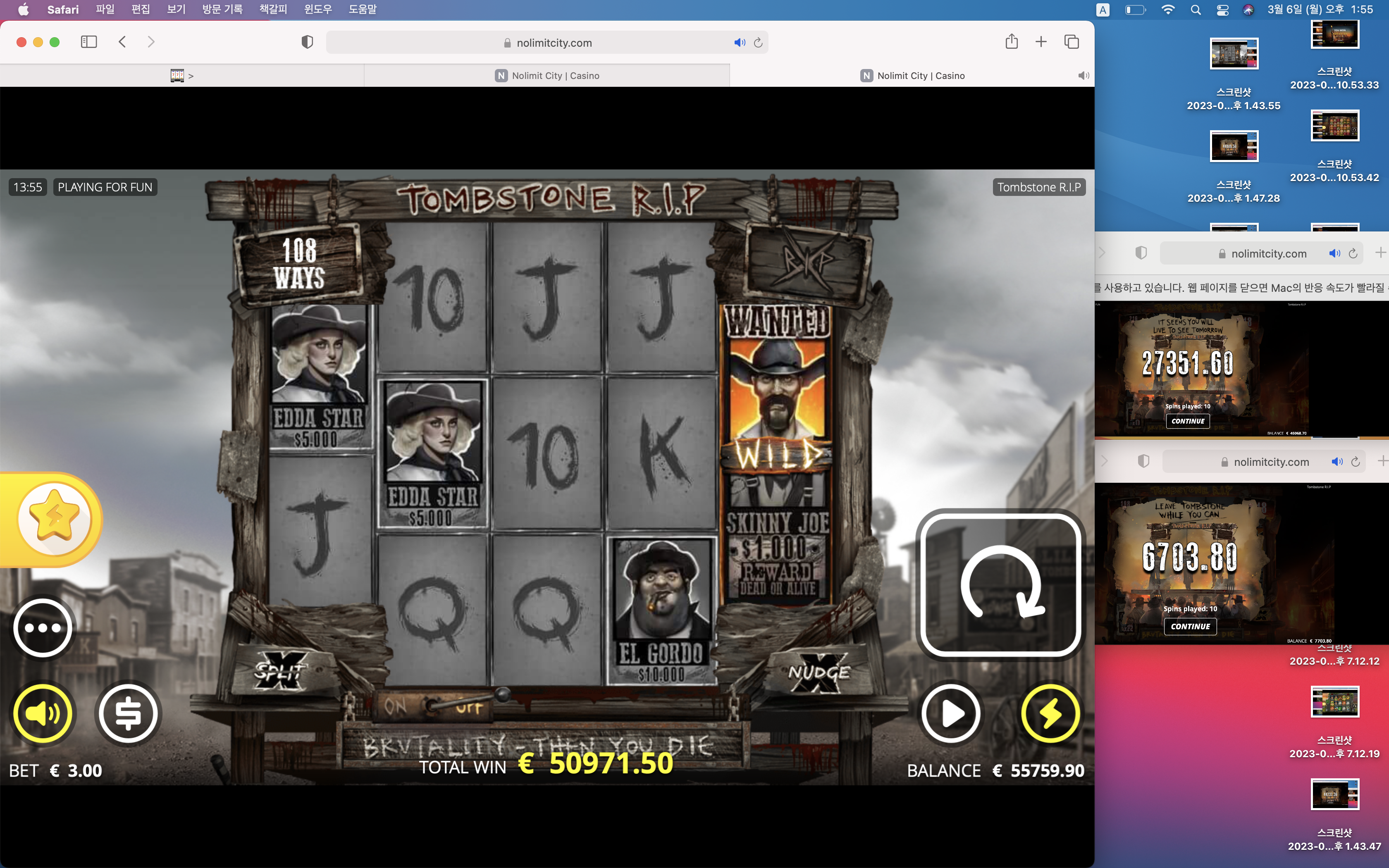Image resolution: width=1389 pixels, height=868 pixels.
Task: Click the large spin button
Action: [x=1000, y=584]
